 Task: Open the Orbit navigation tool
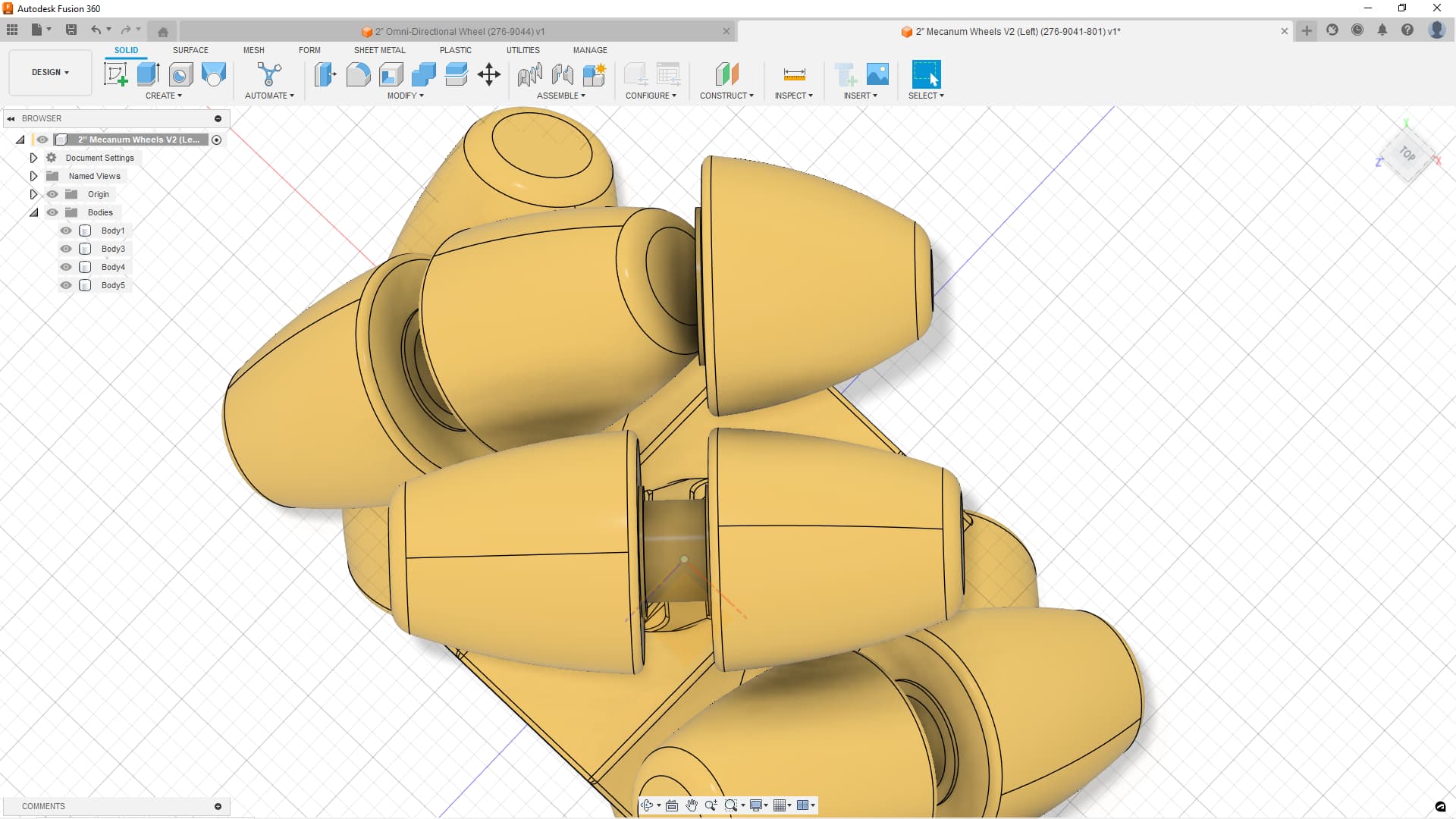(647, 805)
